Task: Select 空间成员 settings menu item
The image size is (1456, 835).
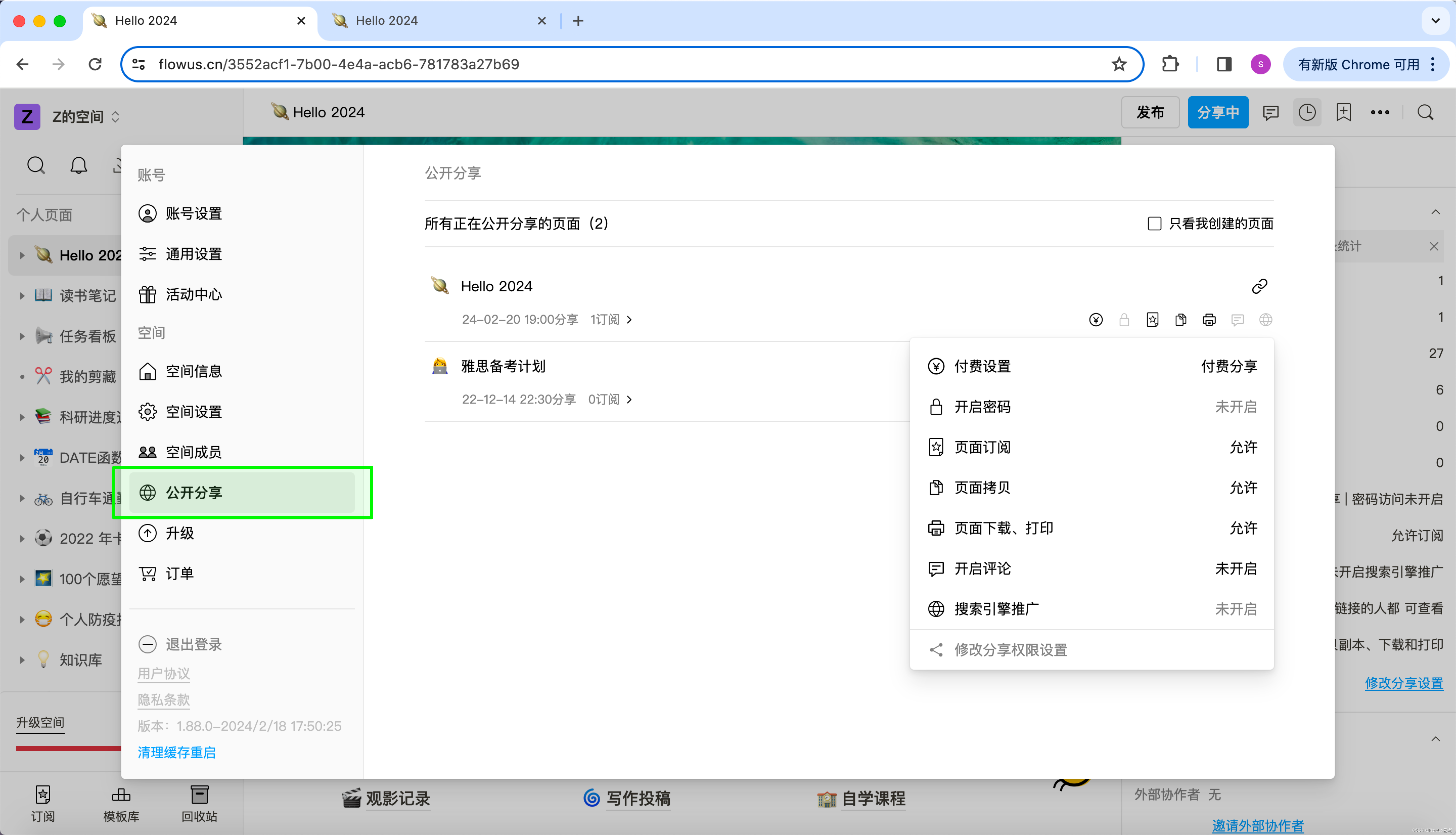Action: (x=194, y=452)
